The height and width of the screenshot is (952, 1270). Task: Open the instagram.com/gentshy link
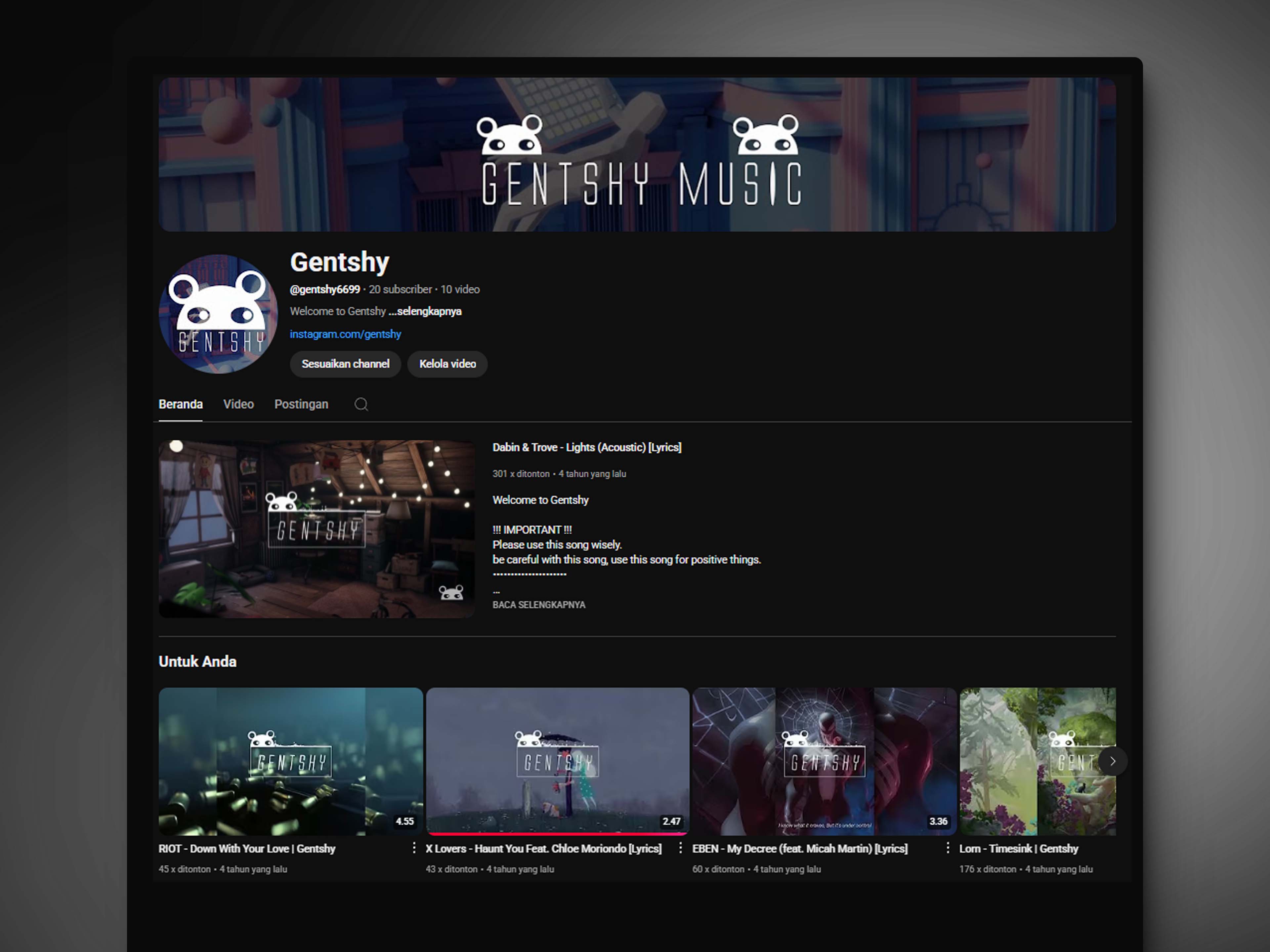click(x=345, y=334)
